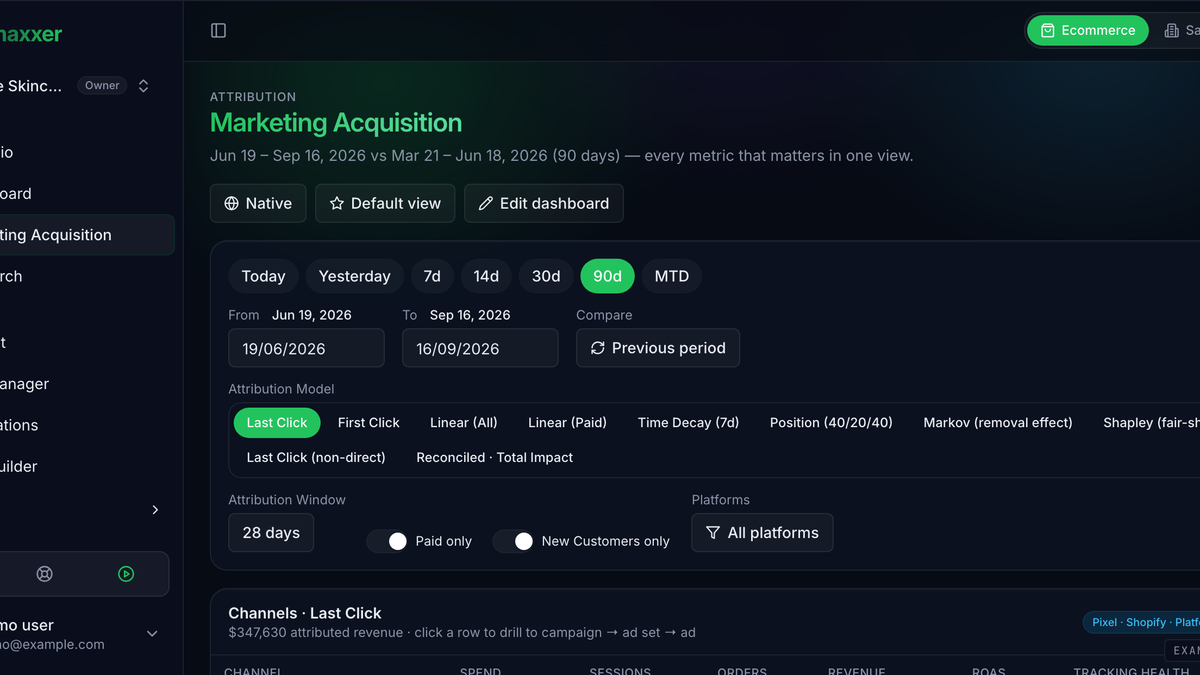Choose Linear (Paid) attribution model
The image size is (1200, 675).
567,422
